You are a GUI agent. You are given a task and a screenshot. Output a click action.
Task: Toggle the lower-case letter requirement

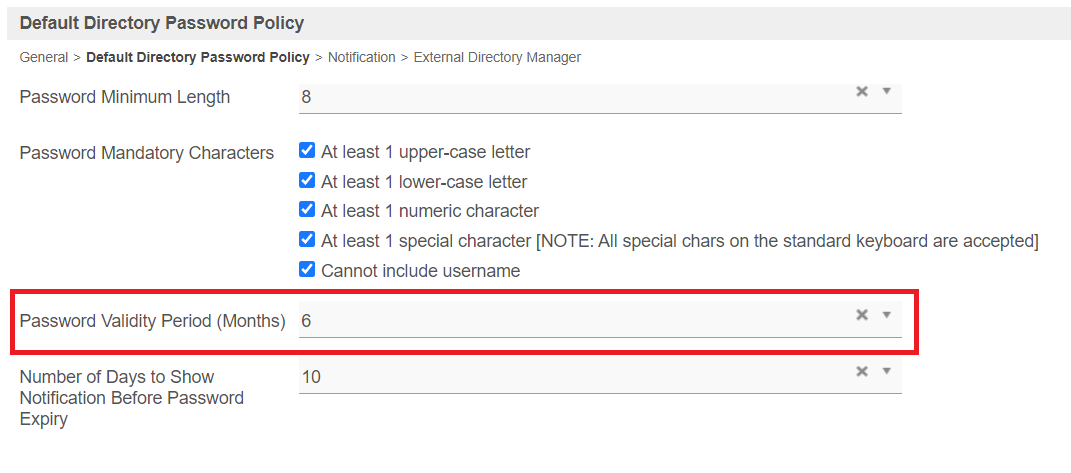pyautogui.click(x=307, y=182)
